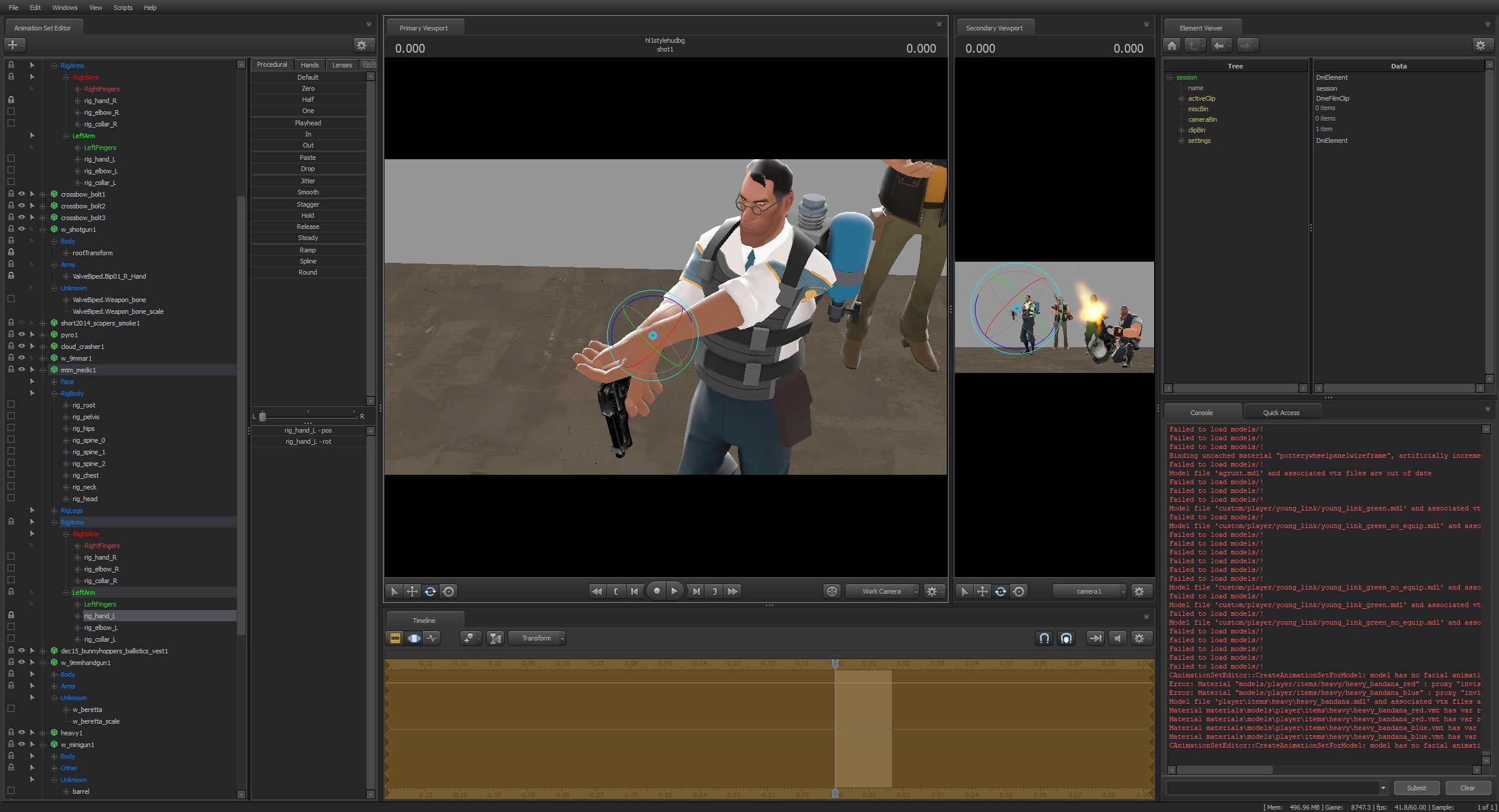Image resolution: width=1499 pixels, height=812 pixels.
Task: Click the timeline playhead marker
Action: pos(835,663)
